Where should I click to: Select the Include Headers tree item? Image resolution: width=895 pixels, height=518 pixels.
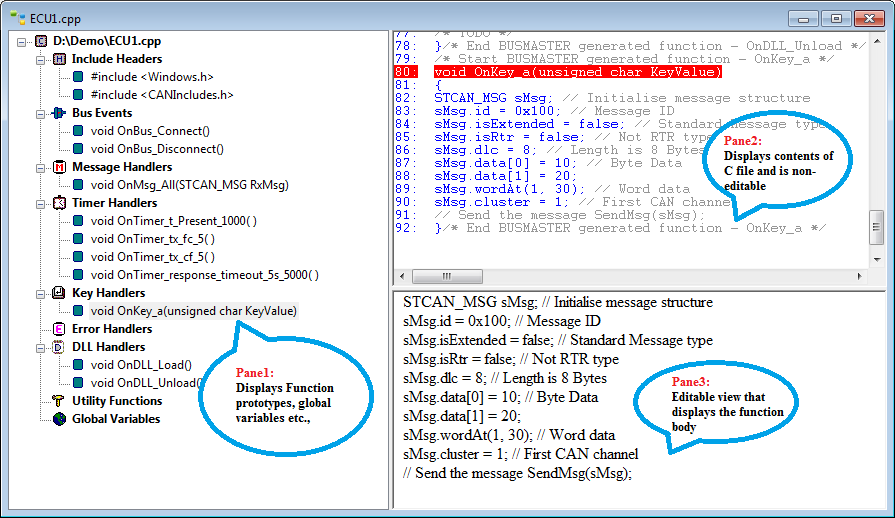pos(117,59)
